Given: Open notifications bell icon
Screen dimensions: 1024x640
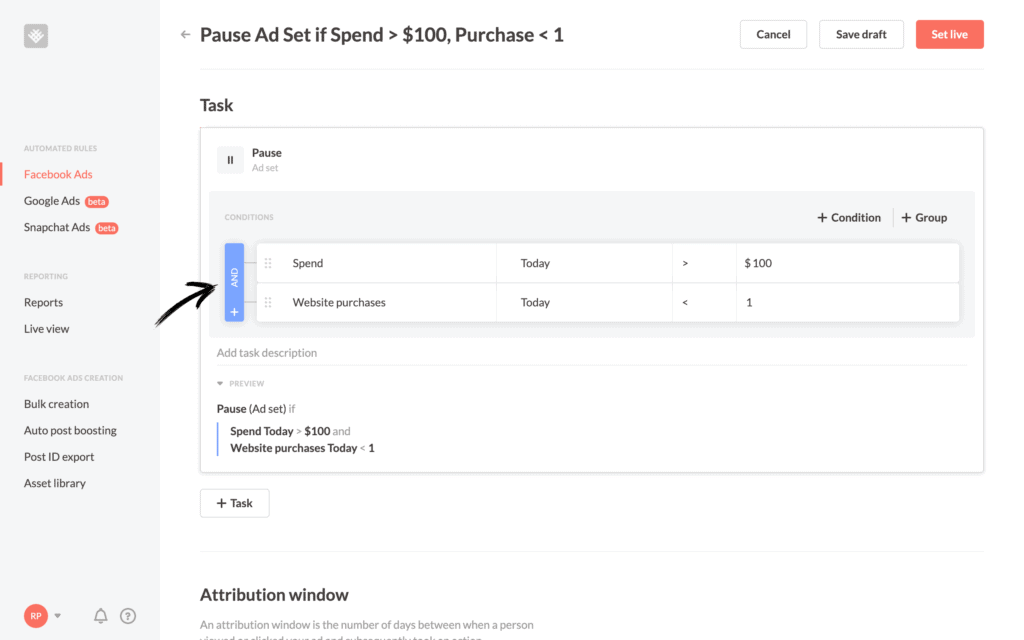Looking at the screenshot, I should tap(101, 616).
